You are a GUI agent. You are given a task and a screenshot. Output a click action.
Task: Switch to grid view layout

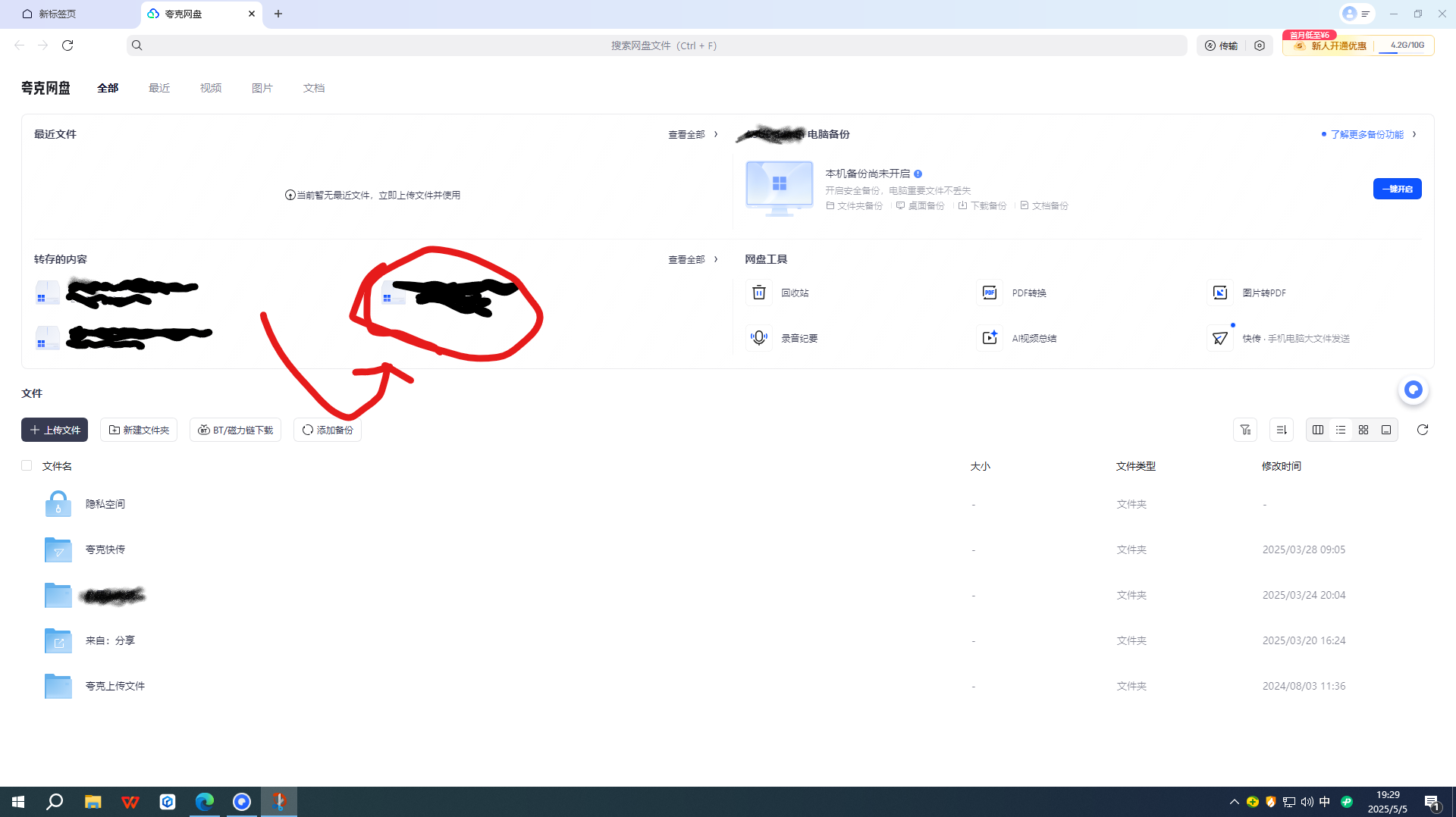click(x=1363, y=430)
